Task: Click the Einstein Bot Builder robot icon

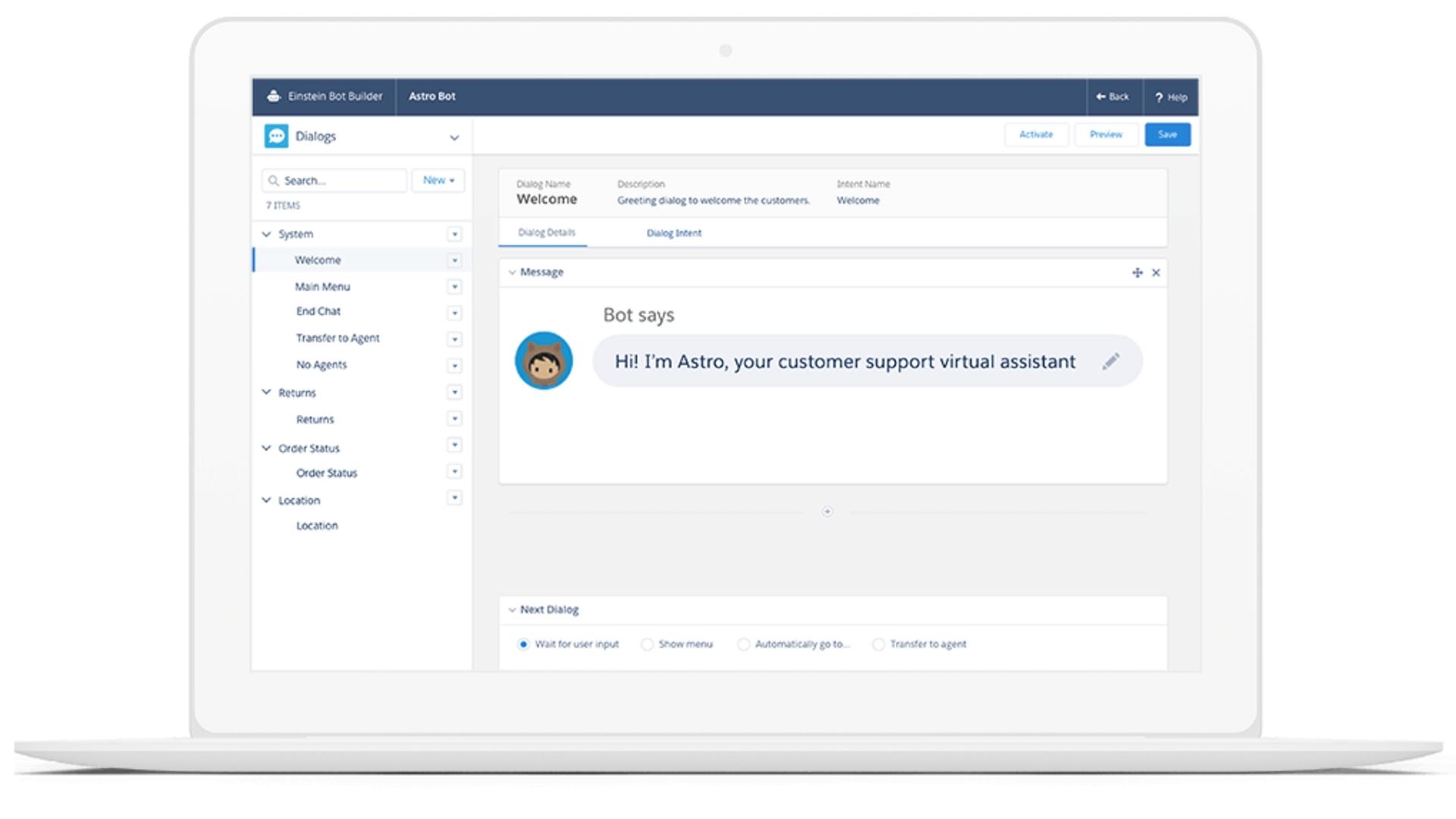Action: pyautogui.click(x=274, y=96)
